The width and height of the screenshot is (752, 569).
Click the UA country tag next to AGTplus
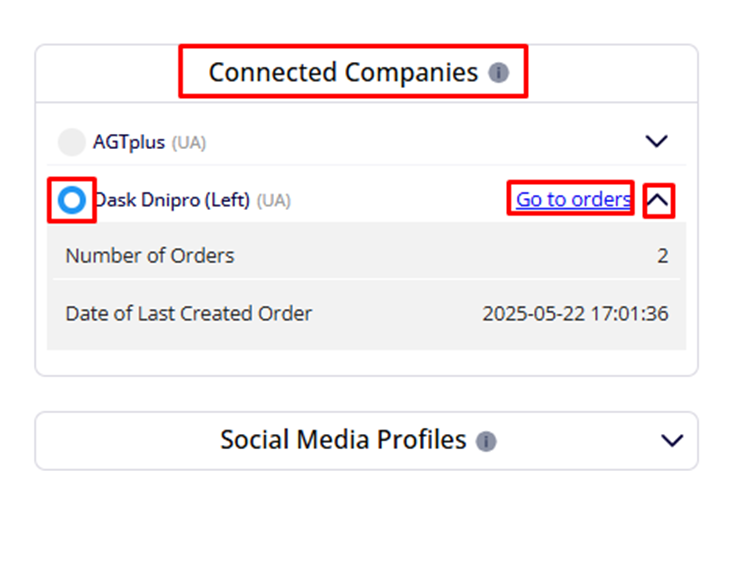click(189, 143)
